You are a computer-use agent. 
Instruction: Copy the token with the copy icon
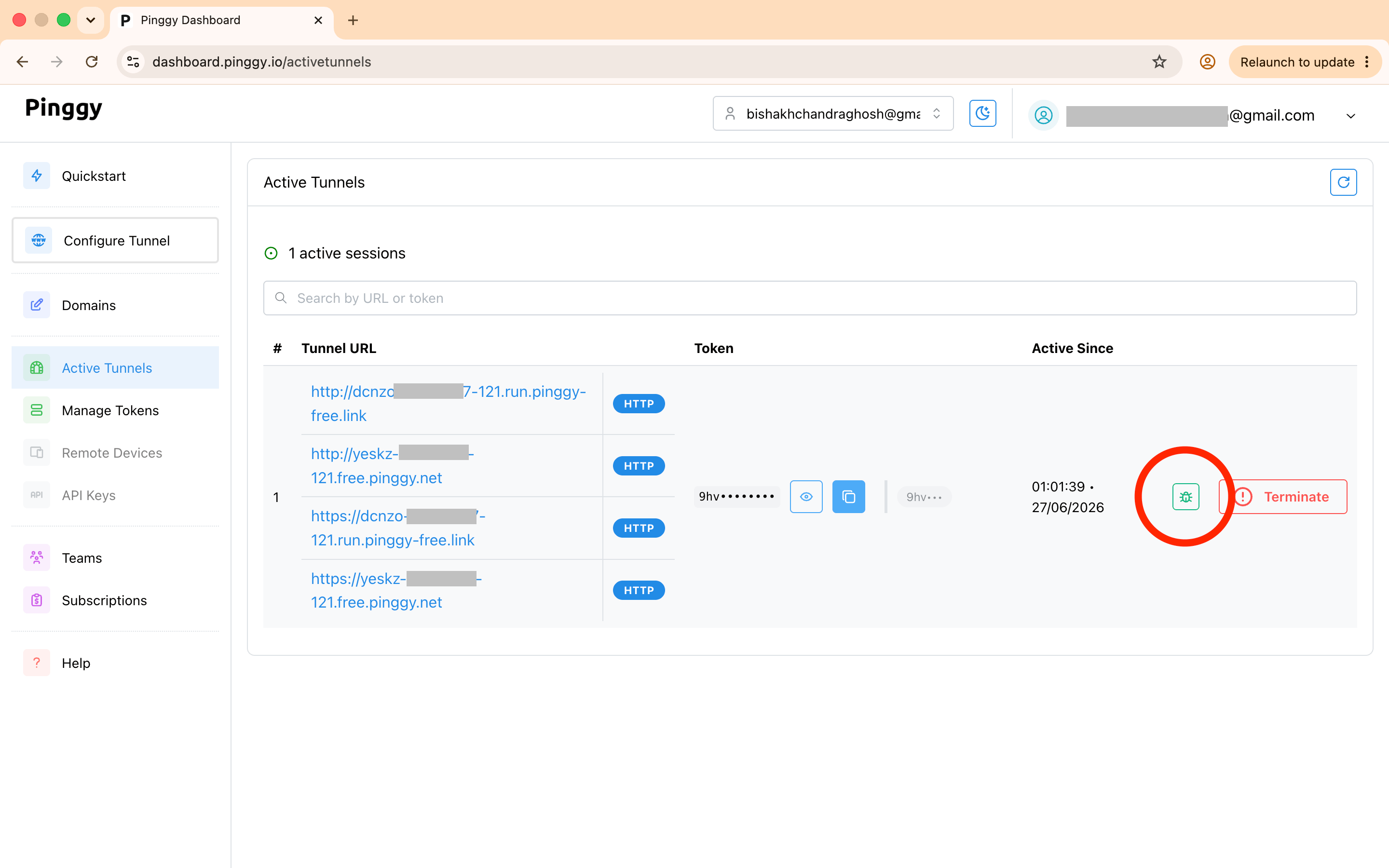pyautogui.click(x=848, y=497)
